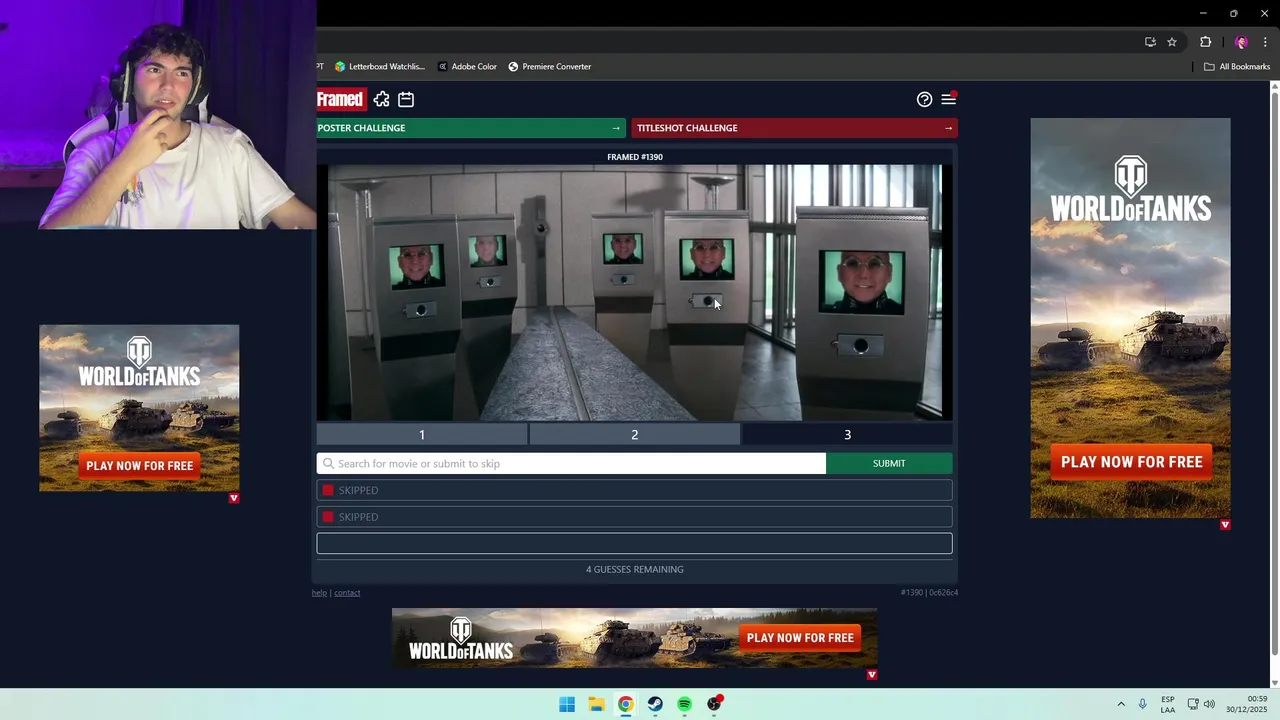The image size is (1280, 720).
Task: Click bottom banner Play Now For Free button
Action: tap(800, 638)
